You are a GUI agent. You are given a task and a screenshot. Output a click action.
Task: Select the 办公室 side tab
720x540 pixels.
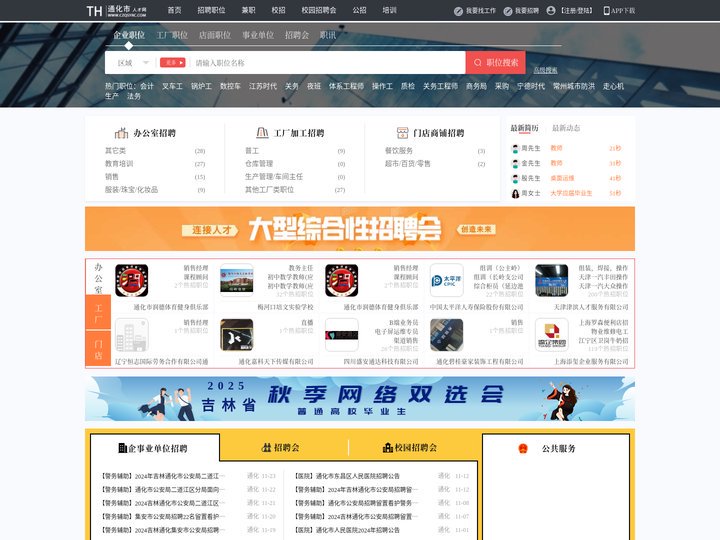98,278
